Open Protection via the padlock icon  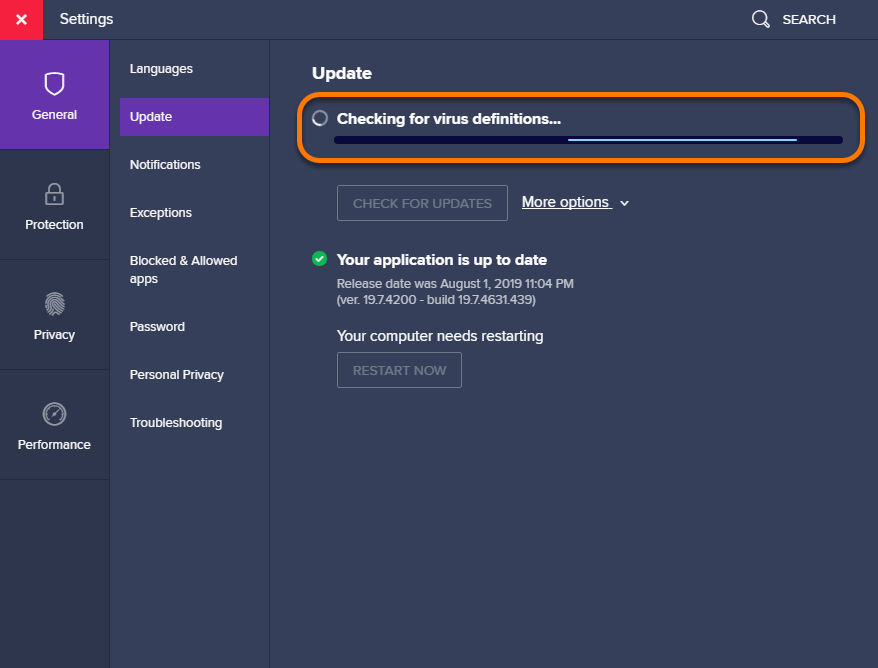54,193
